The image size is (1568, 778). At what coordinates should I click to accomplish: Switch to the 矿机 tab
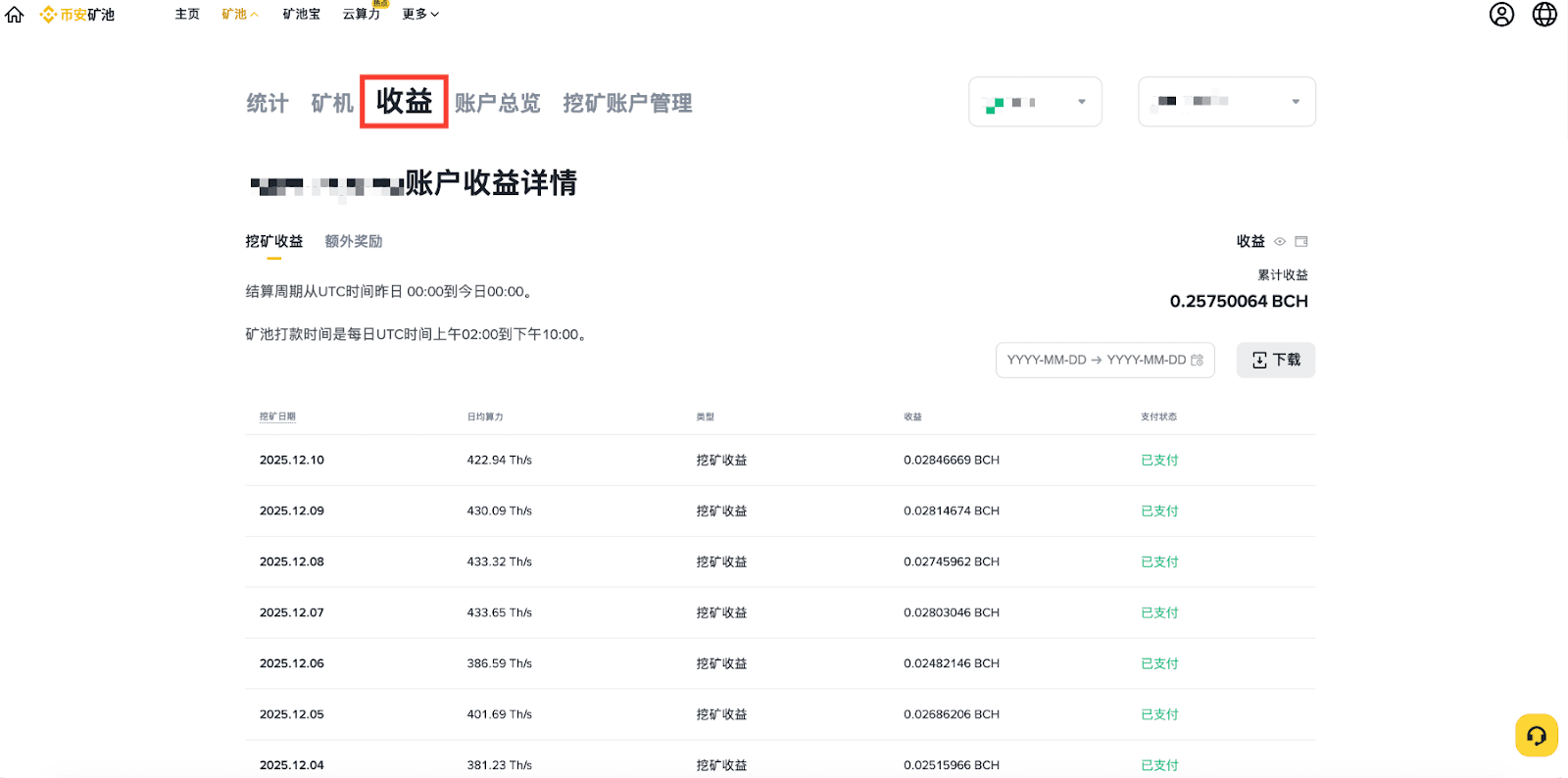[x=332, y=103]
